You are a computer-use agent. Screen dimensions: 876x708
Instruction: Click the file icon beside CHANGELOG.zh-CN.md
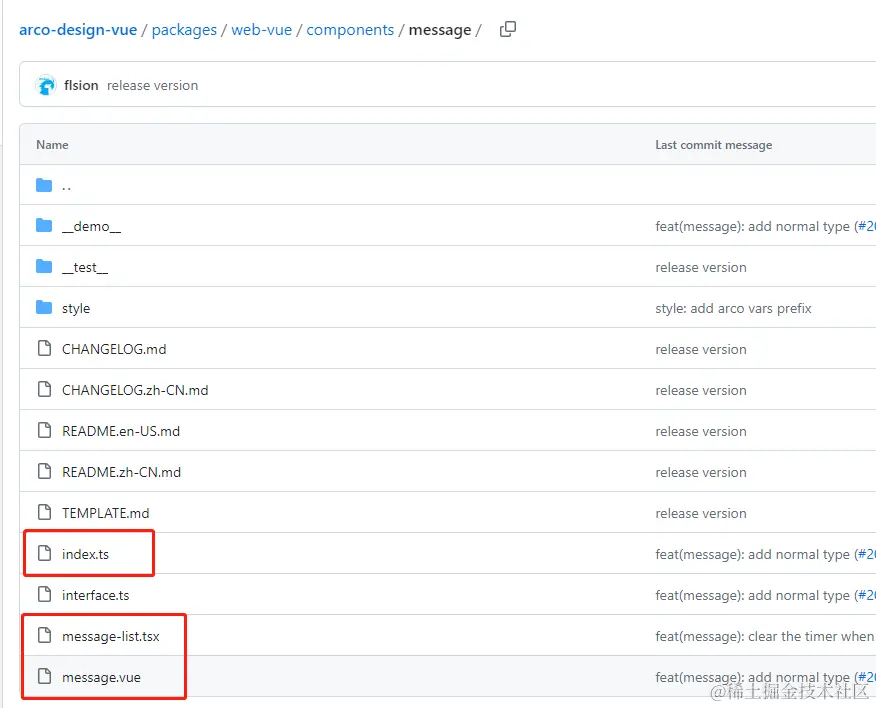point(44,389)
